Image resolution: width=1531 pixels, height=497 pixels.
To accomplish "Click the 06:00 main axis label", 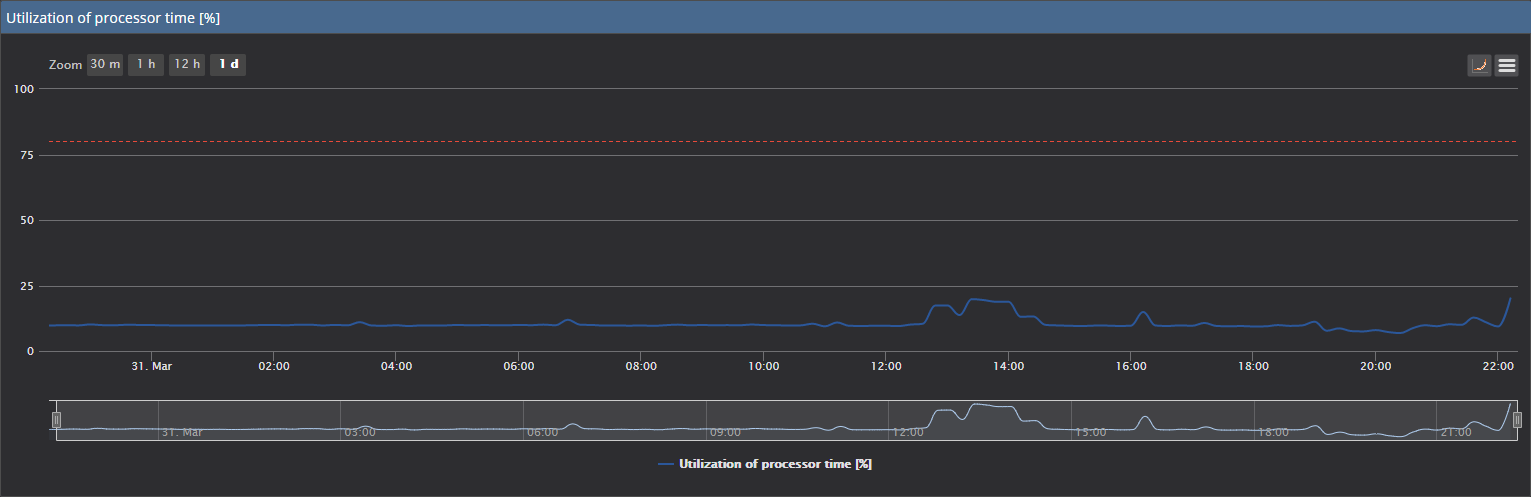I will [x=519, y=367].
